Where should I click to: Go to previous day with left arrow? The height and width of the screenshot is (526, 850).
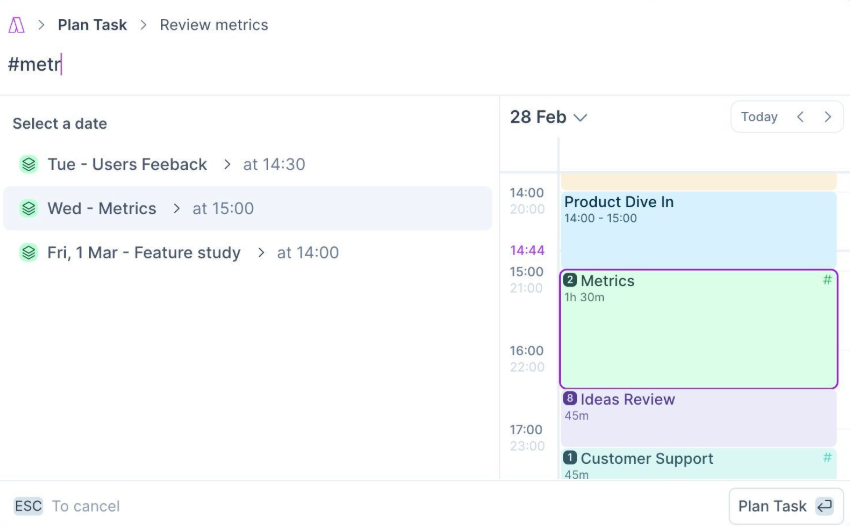(x=800, y=117)
